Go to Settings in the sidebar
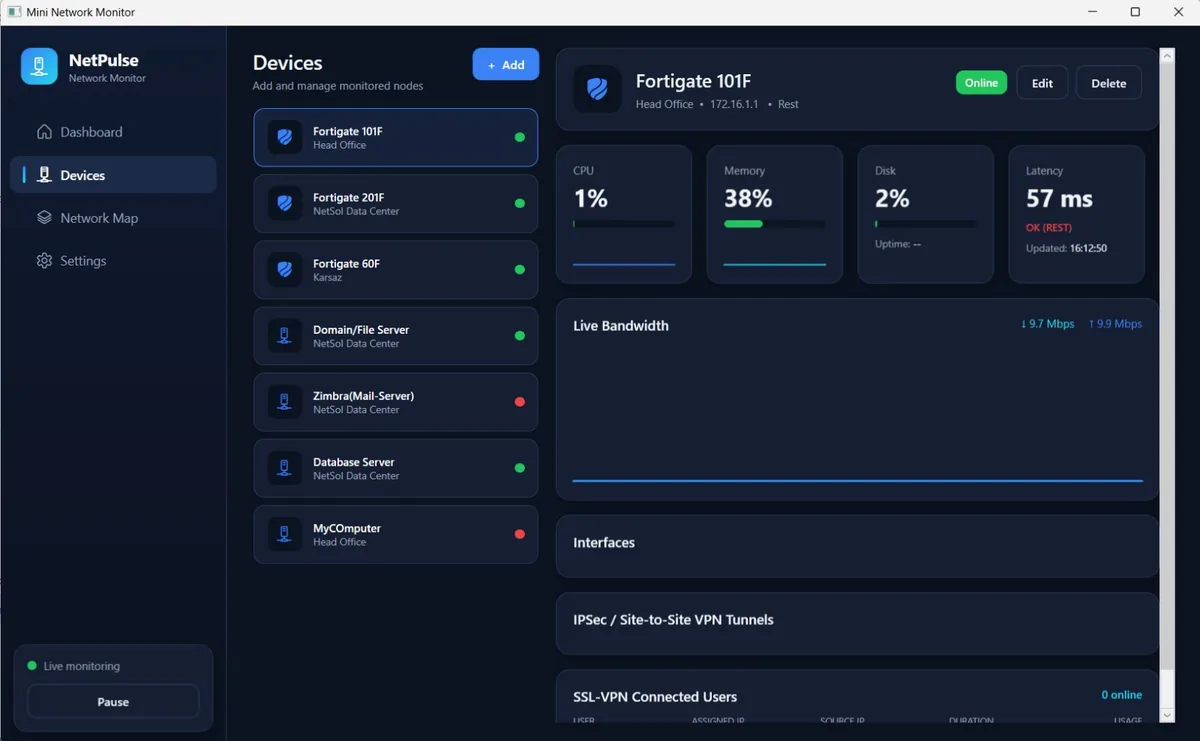This screenshot has width=1200, height=741. (x=113, y=261)
